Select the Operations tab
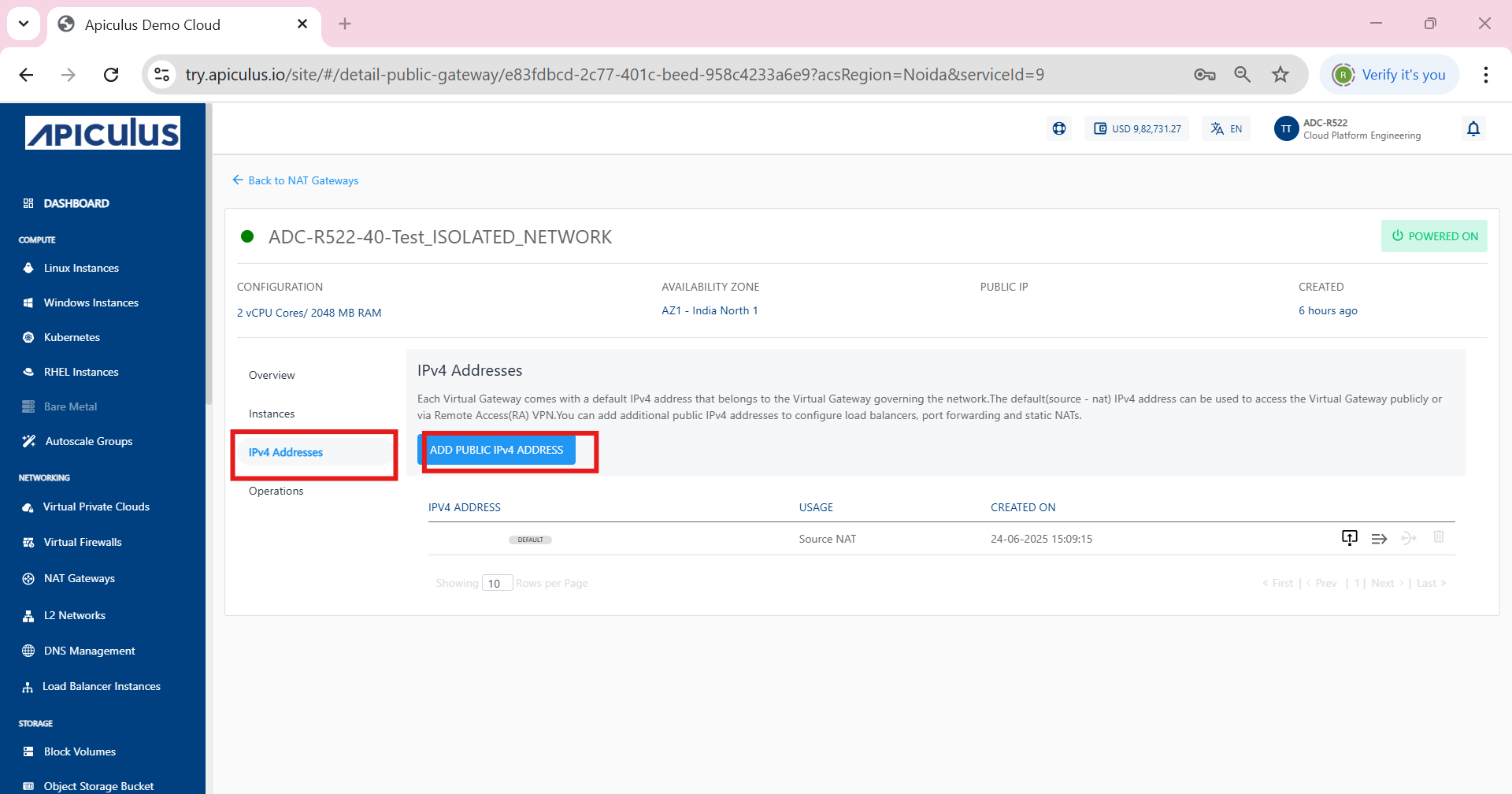1512x794 pixels. pyautogui.click(x=276, y=491)
